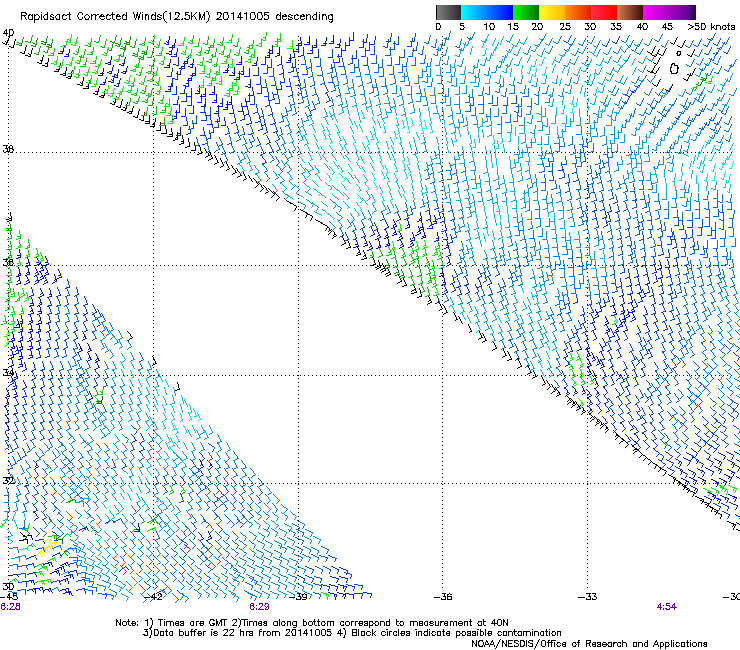This screenshot has height=650, width=740.
Task: Click the '0' legend scale label
Action: pyautogui.click(x=438, y=27)
